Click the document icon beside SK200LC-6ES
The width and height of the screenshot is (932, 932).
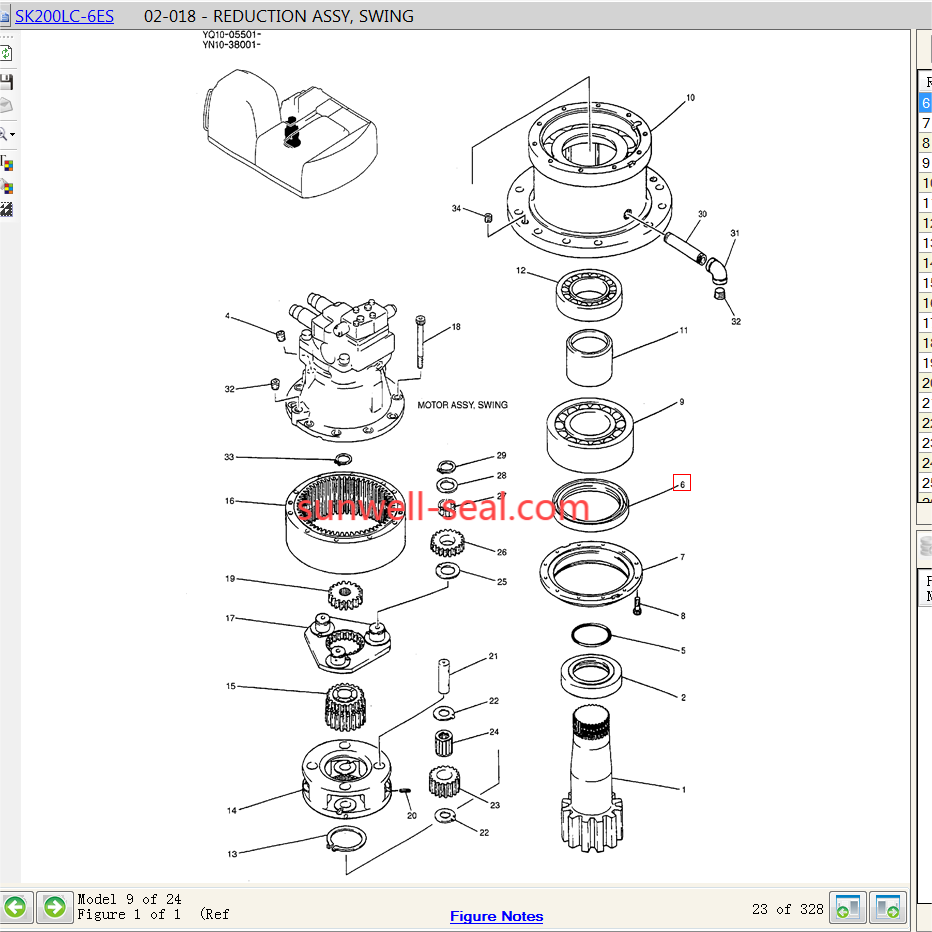click(5, 16)
